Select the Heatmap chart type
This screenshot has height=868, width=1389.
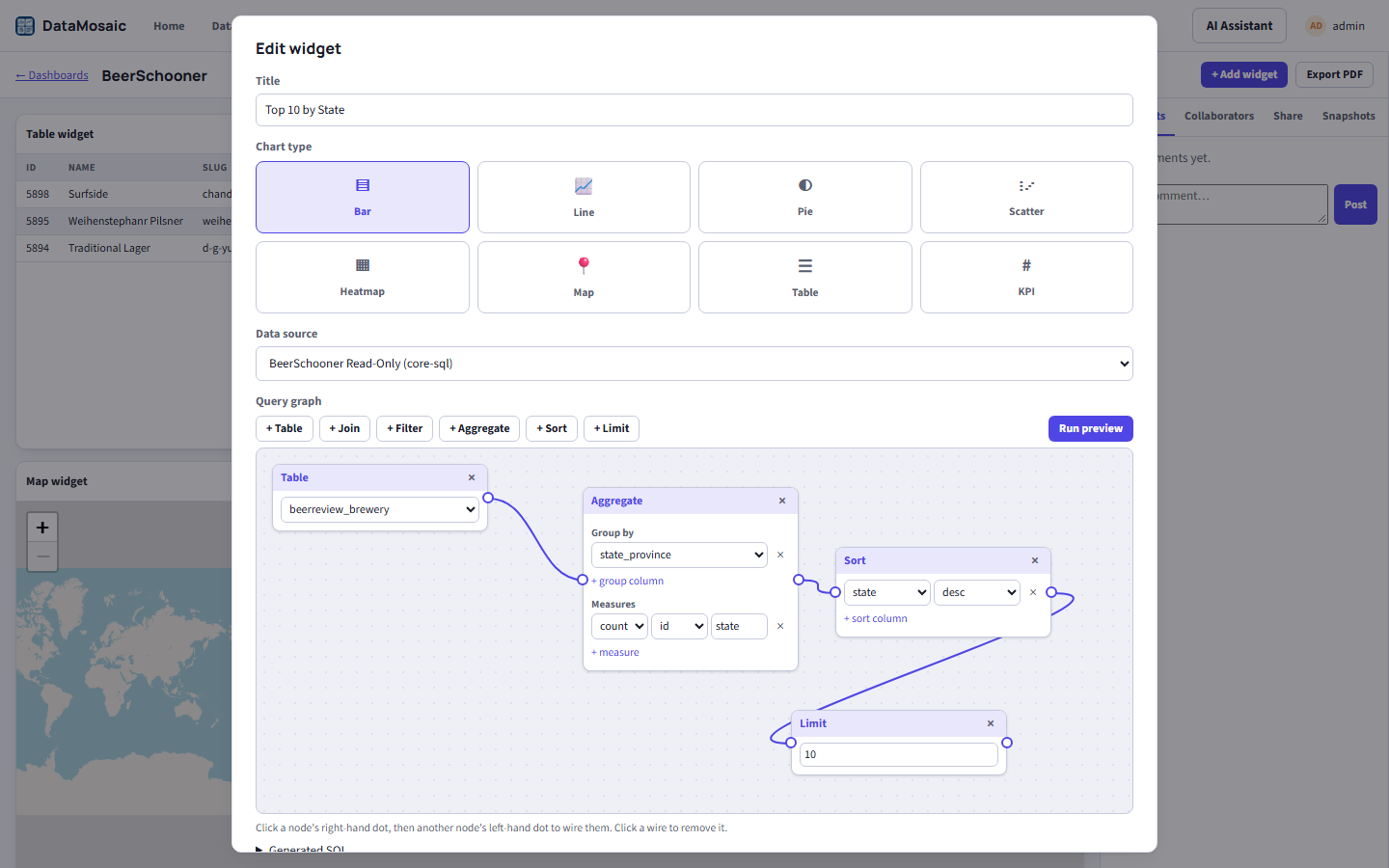(x=363, y=277)
